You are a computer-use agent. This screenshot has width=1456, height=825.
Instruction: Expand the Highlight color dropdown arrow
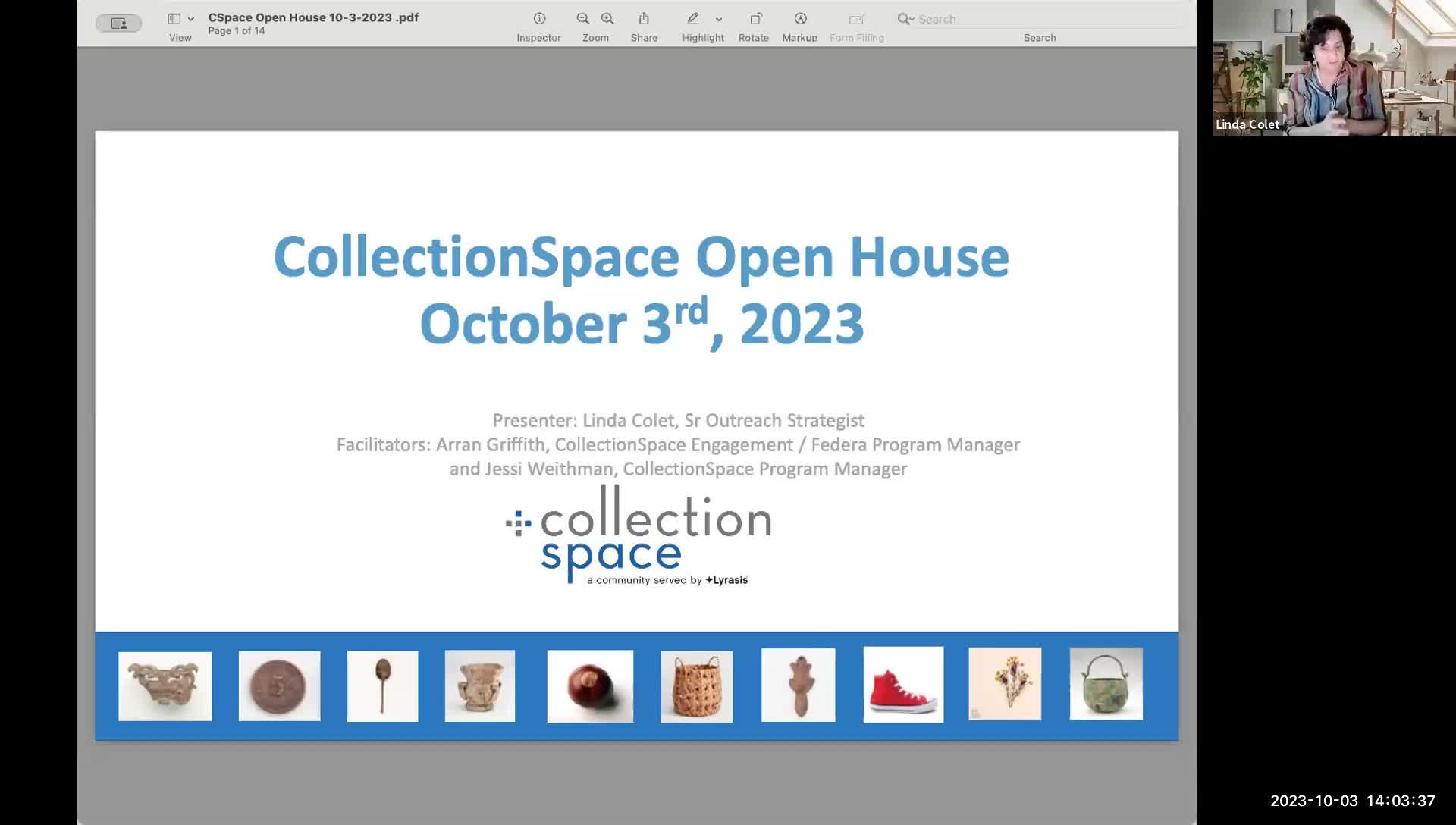click(719, 19)
